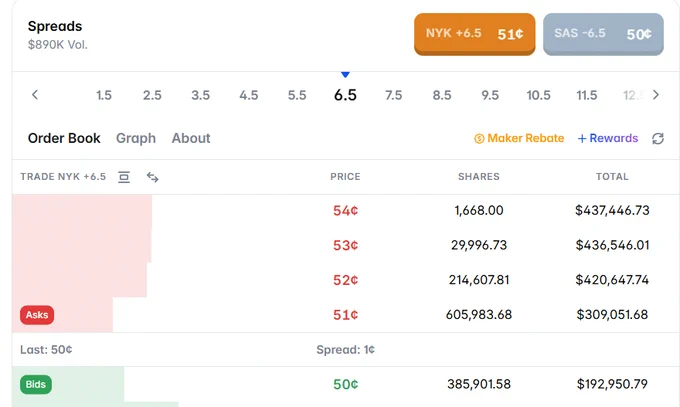680x407 pixels.
Task: Click the SHARES column header
Action: (x=479, y=177)
